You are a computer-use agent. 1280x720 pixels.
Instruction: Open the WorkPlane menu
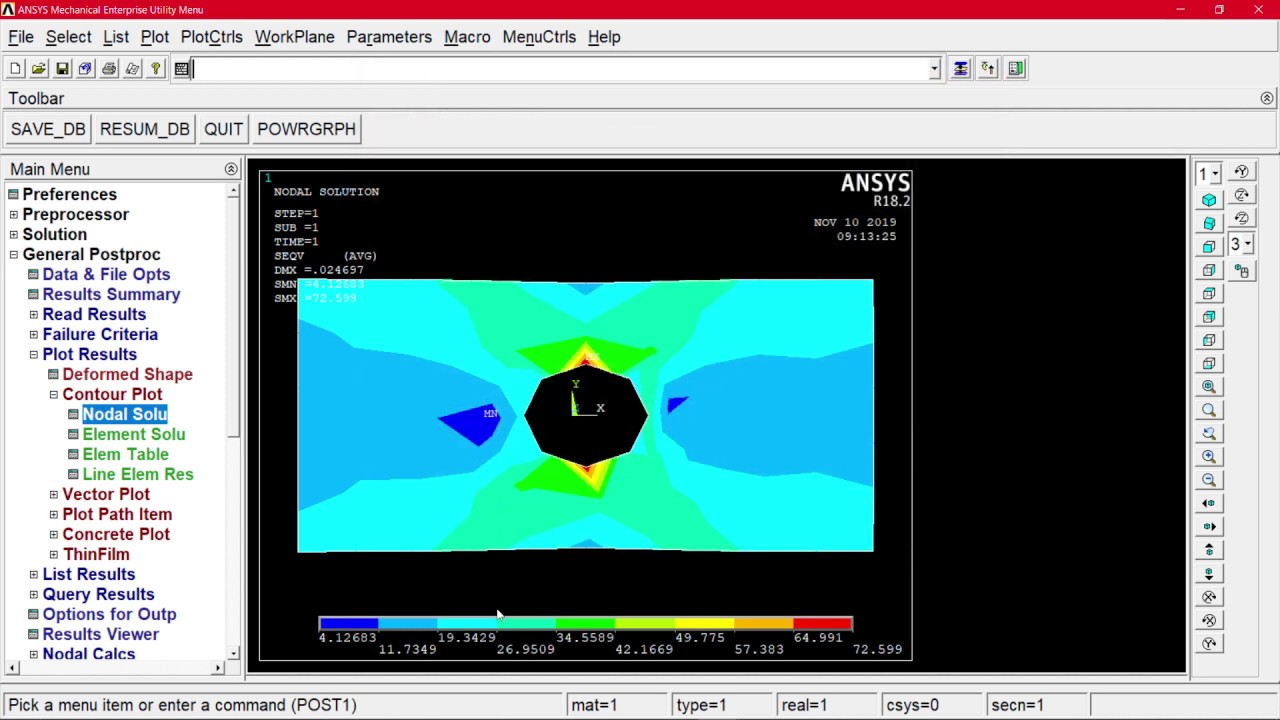[x=294, y=37]
